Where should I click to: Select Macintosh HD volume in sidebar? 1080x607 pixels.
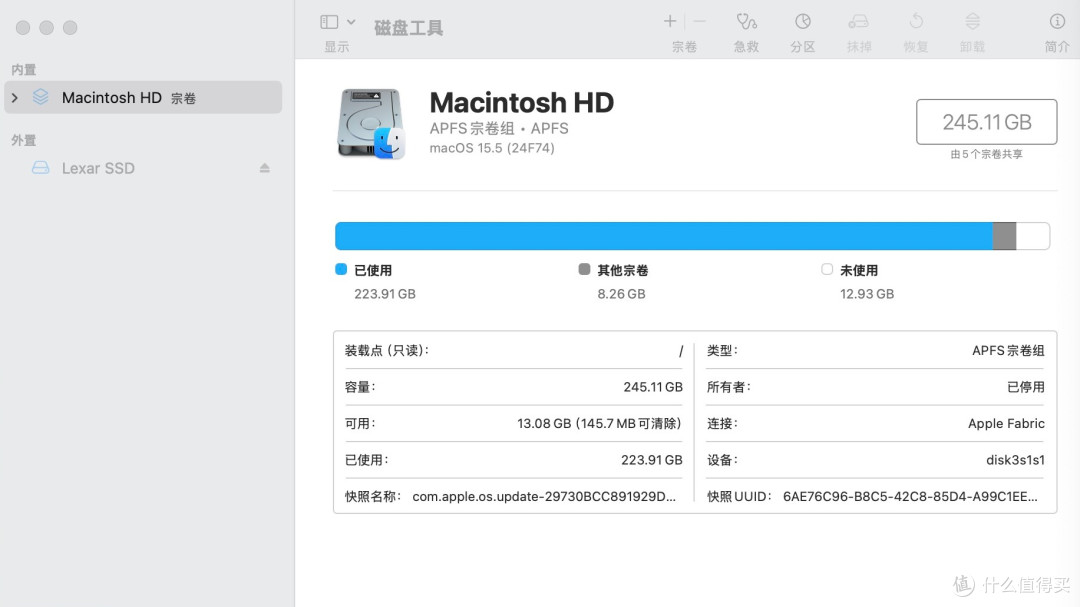[x=143, y=98]
